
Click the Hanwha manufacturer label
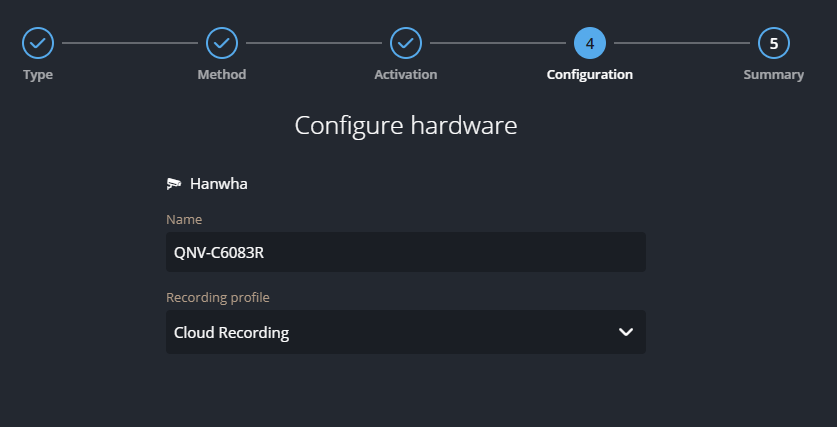click(x=218, y=184)
